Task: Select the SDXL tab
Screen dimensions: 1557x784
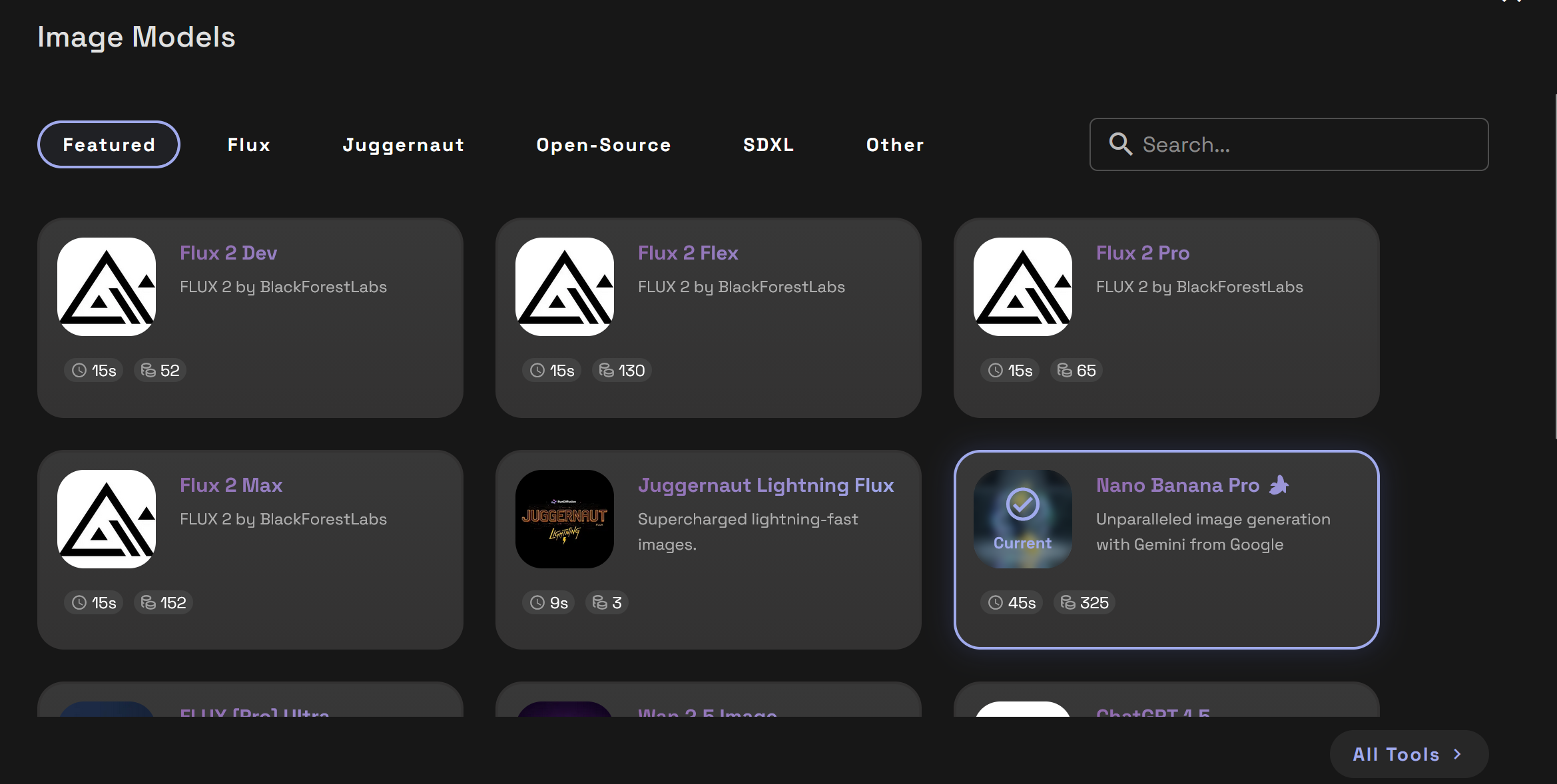Action: [769, 144]
